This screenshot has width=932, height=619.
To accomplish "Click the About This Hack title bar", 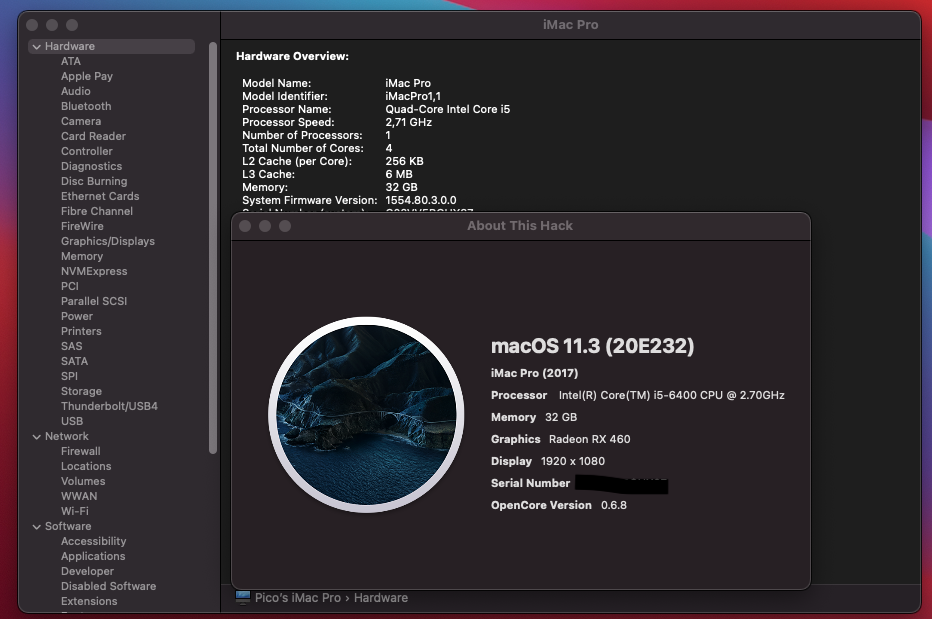I will click(x=520, y=226).
